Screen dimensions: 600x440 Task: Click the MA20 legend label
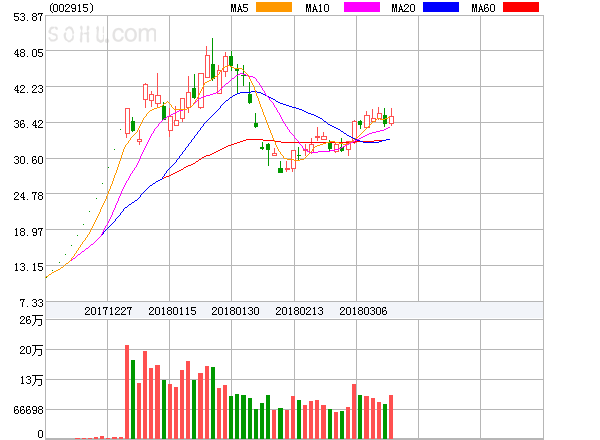point(403,8)
